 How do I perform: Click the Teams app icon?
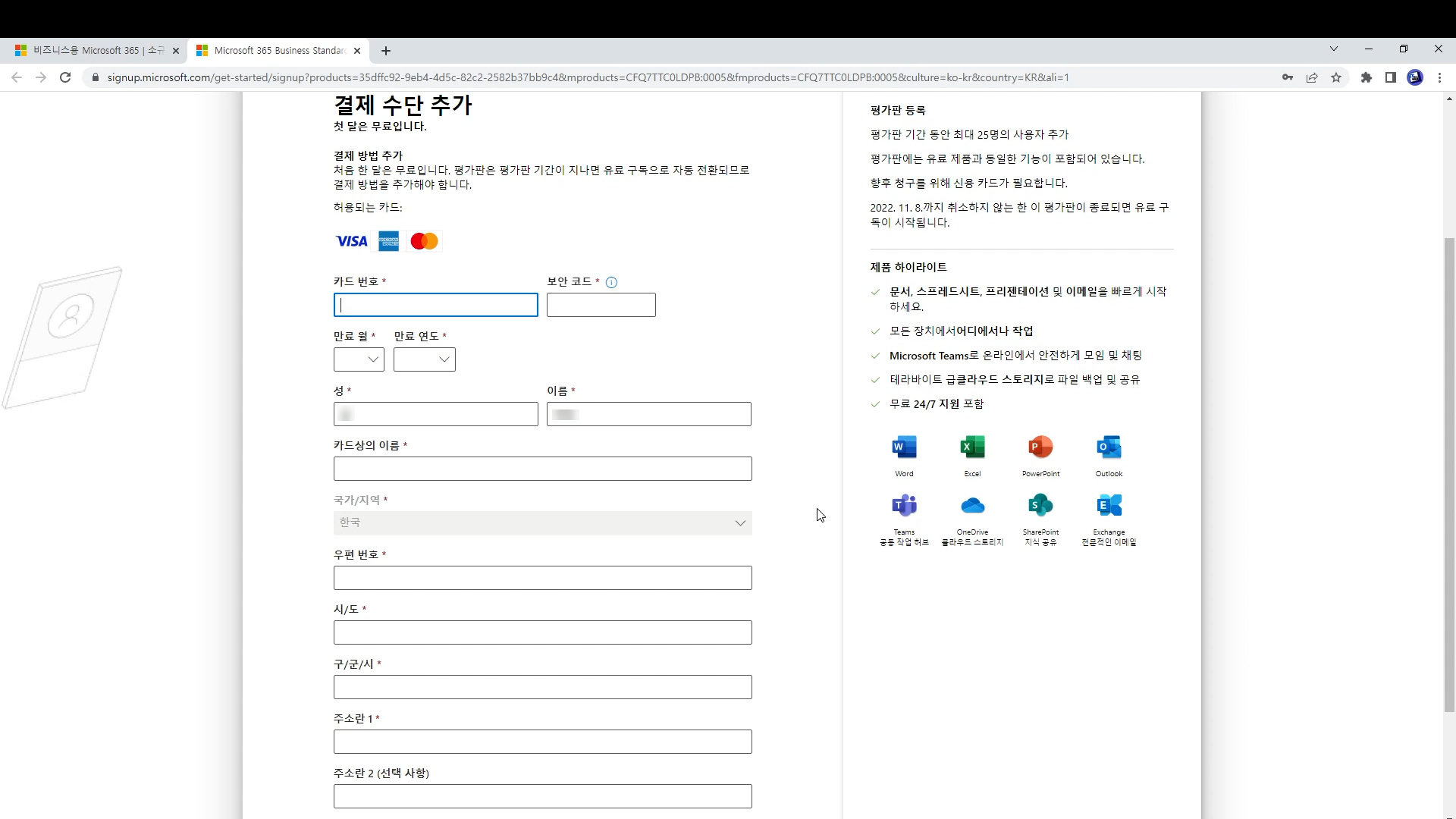click(x=904, y=505)
